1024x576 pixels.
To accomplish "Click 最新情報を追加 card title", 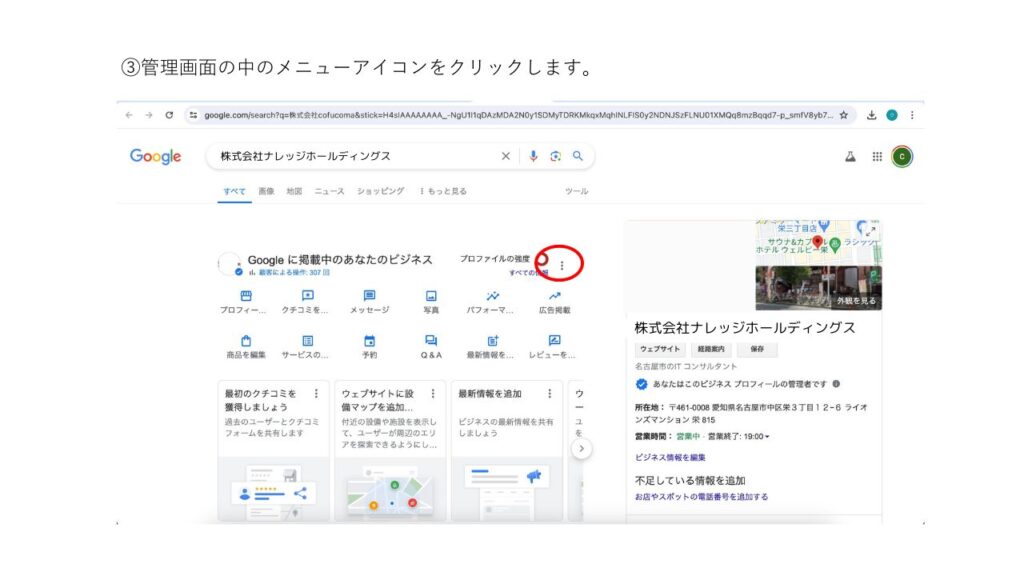I will [490, 394].
